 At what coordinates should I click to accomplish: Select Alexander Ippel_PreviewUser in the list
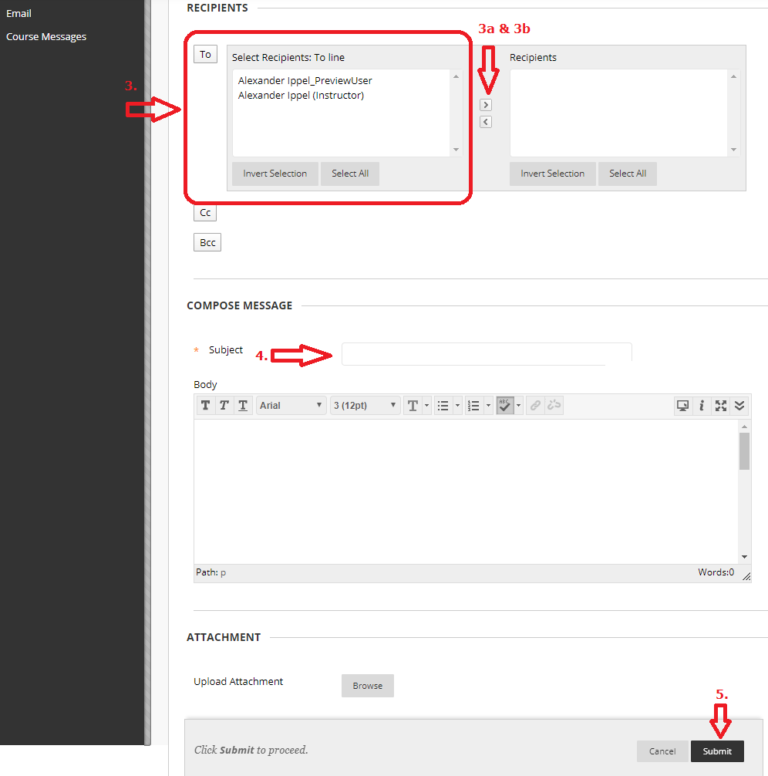305,81
